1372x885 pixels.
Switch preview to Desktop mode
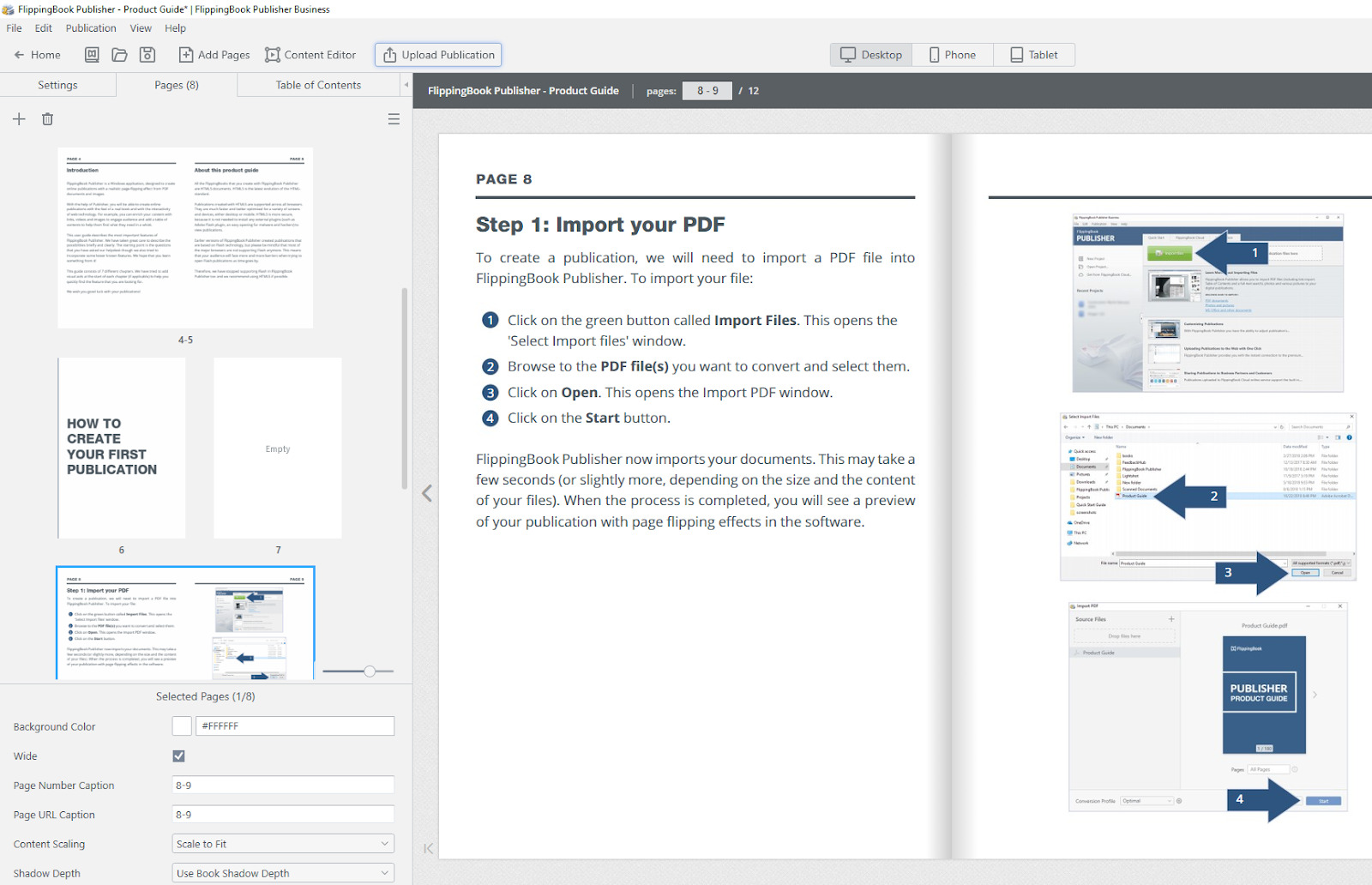coord(871,55)
